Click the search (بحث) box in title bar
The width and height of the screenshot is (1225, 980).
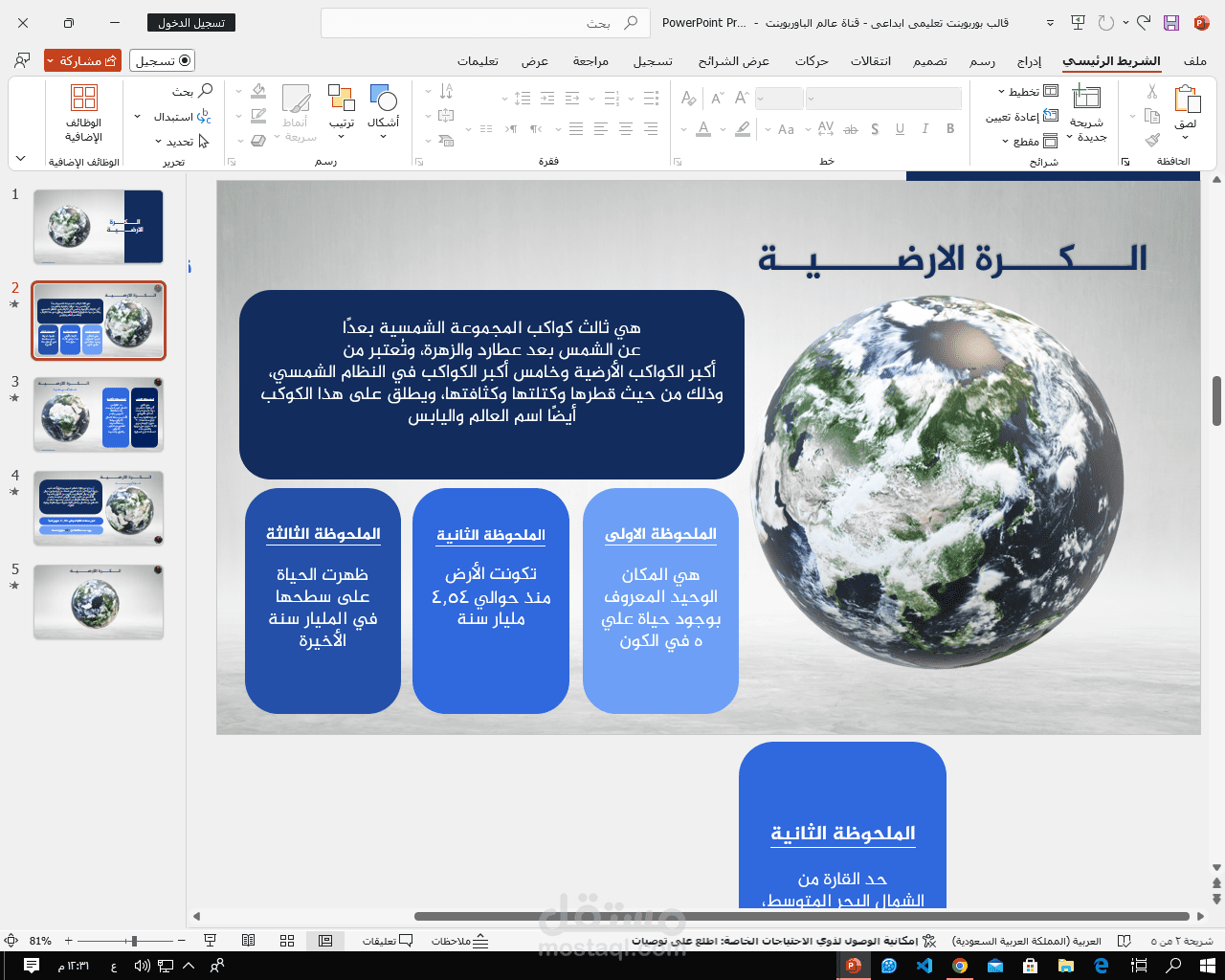tap(485, 23)
